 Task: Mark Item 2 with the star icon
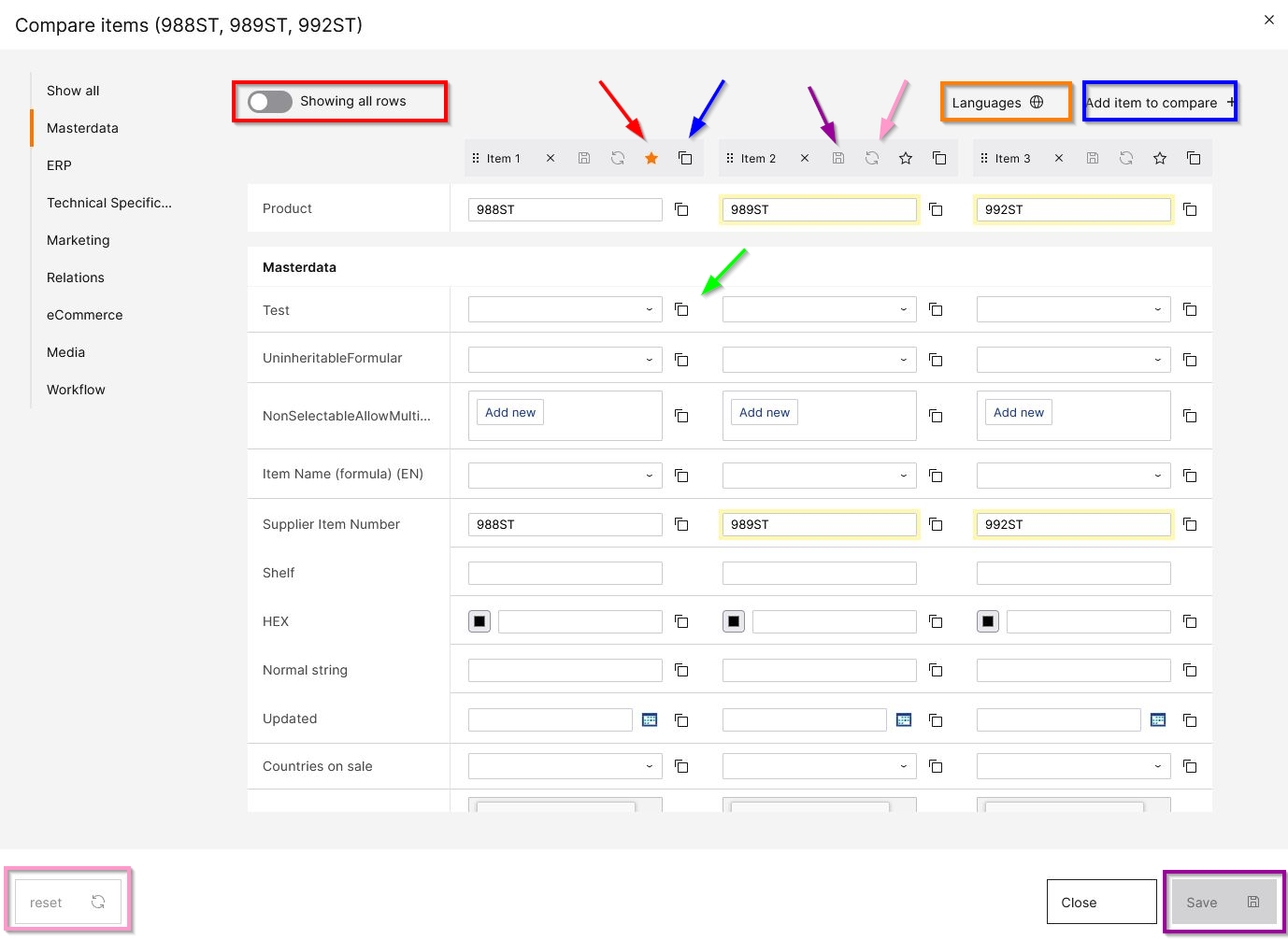(x=906, y=159)
